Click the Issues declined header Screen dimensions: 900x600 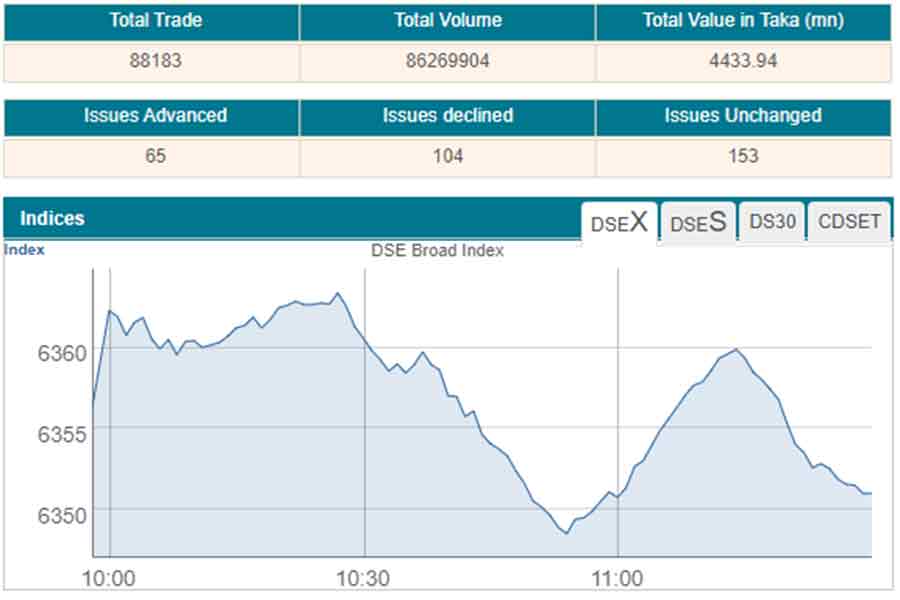447,116
